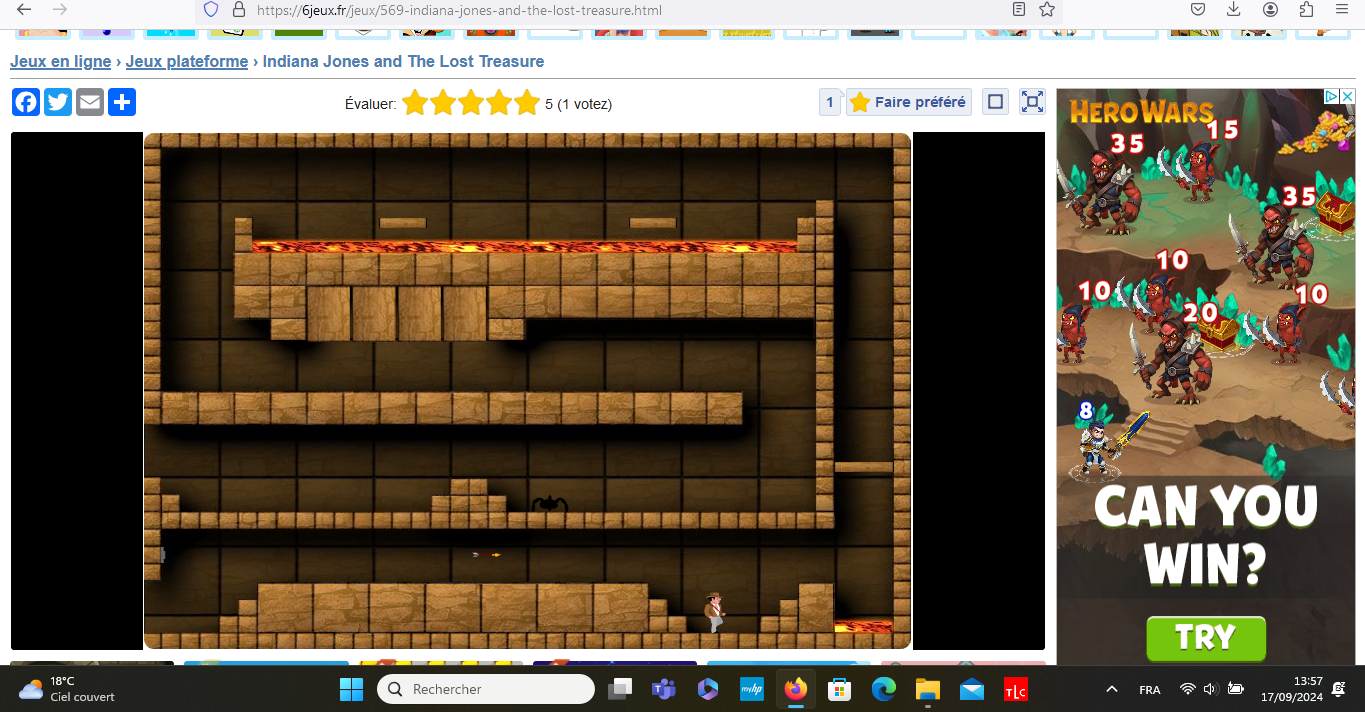
Task: Open the Firefox hamburger application menu
Action: 1342,10
